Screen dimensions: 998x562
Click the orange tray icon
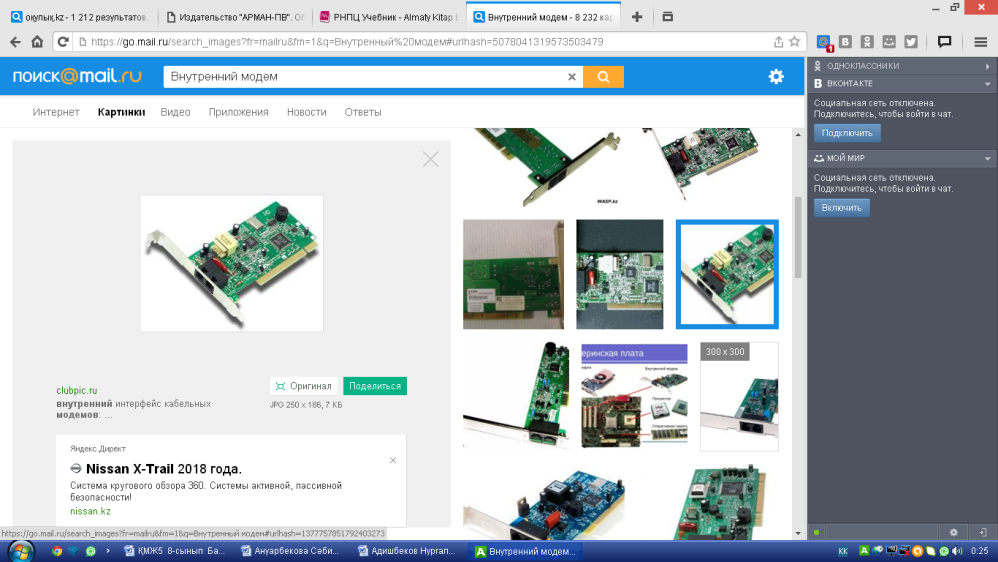(917, 551)
